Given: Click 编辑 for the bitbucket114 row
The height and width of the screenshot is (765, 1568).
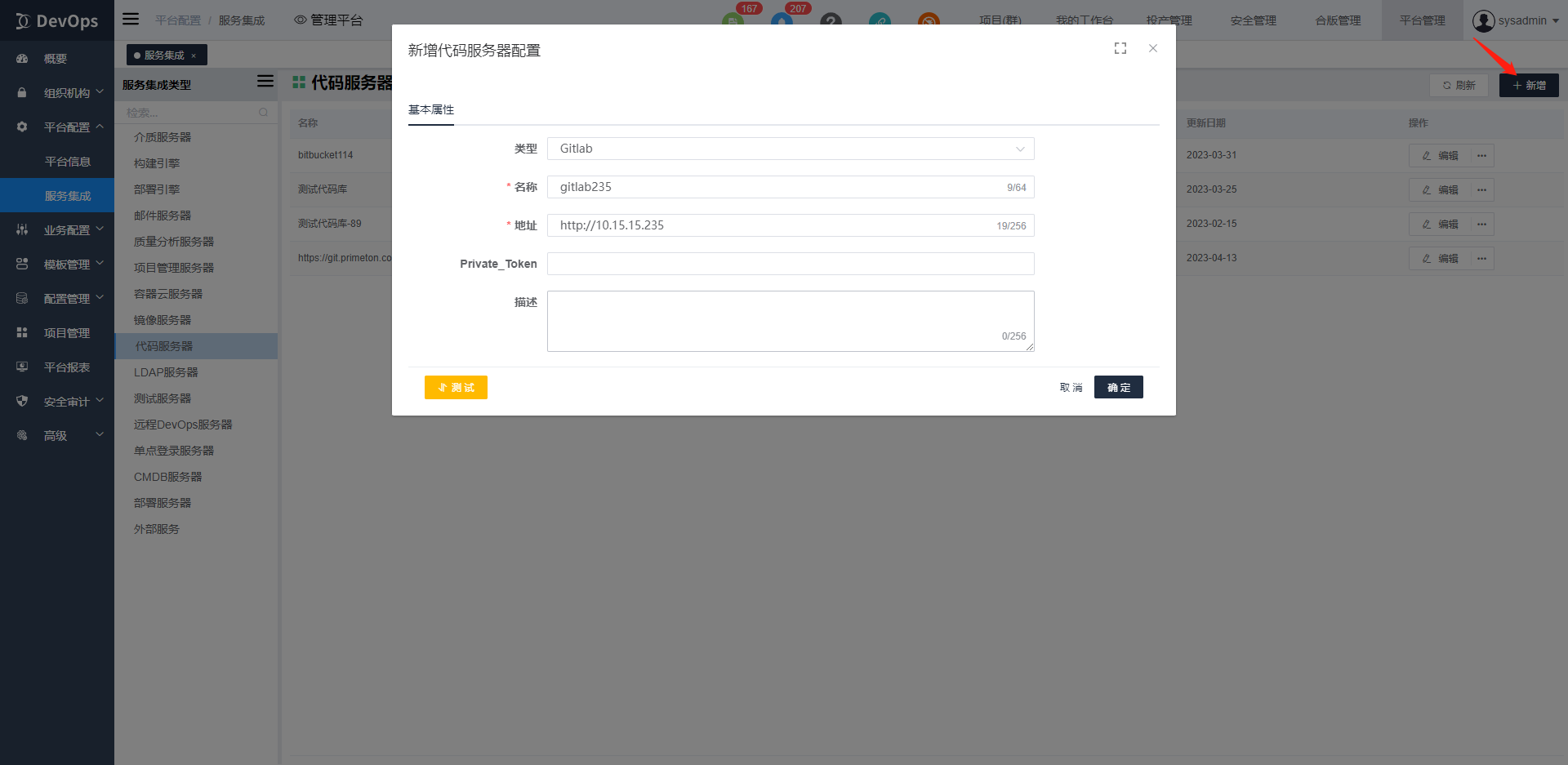Looking at the screenshot, I should point(1440,156).
